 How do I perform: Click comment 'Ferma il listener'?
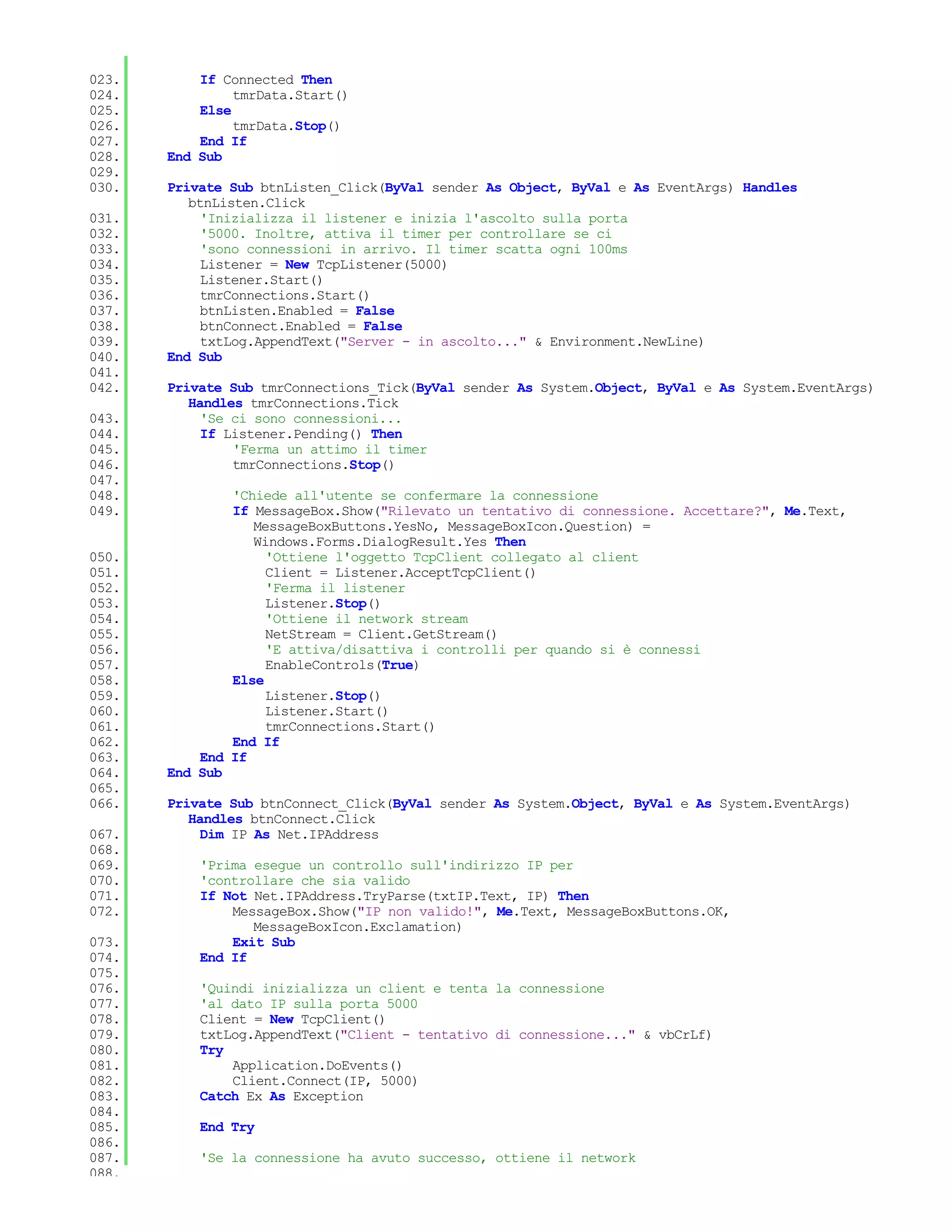pyautogui.click(x=336, y=588)
